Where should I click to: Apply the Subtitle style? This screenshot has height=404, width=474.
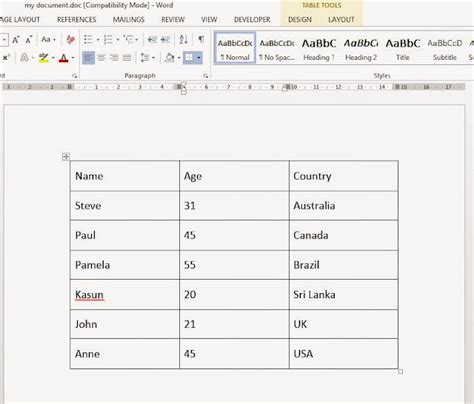point(445,48)
